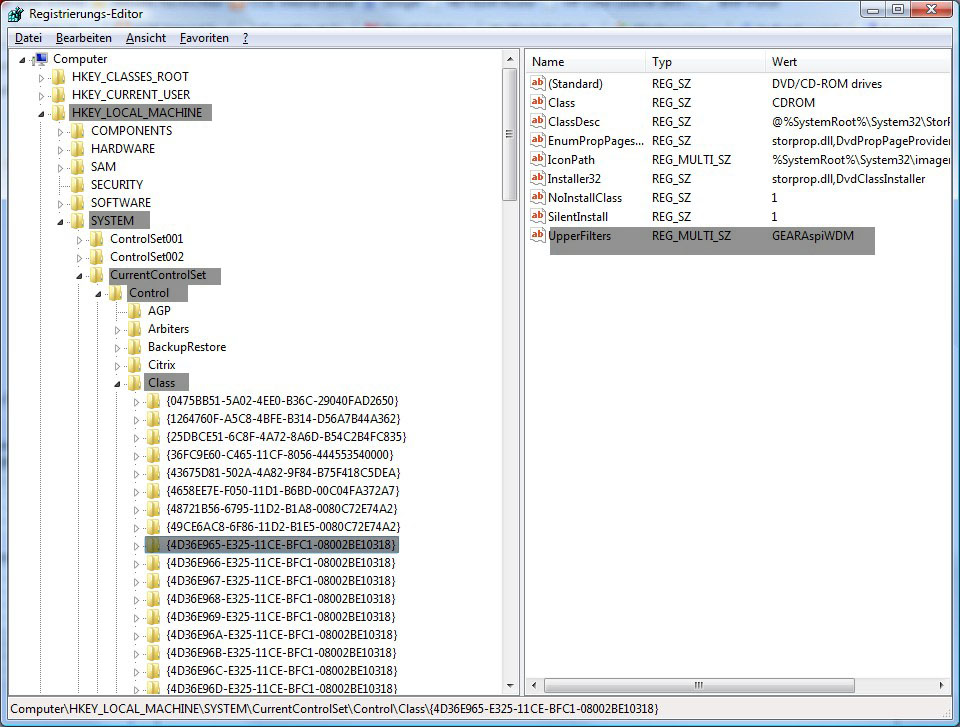Viewport: 960px width, 727px height.
Task: Collapse the Class key node
Action: (118, 383)
